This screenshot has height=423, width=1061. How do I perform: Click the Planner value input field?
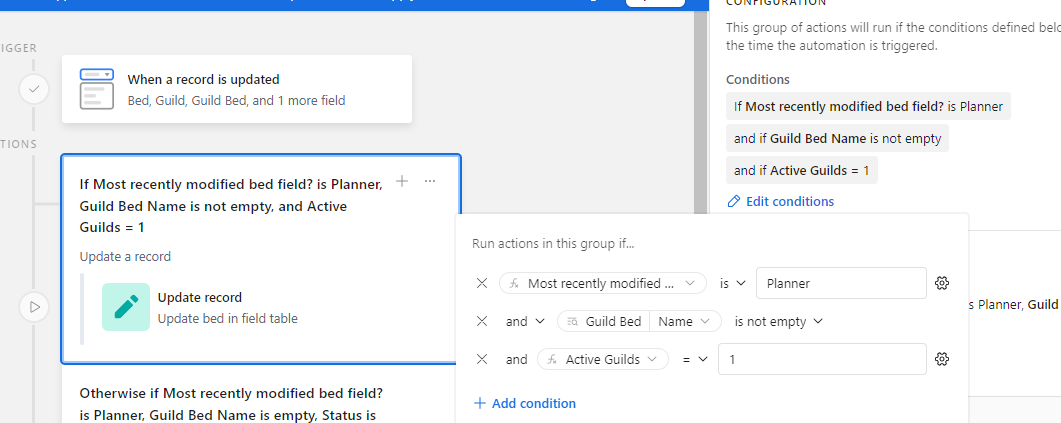click(x=841, y=284)
